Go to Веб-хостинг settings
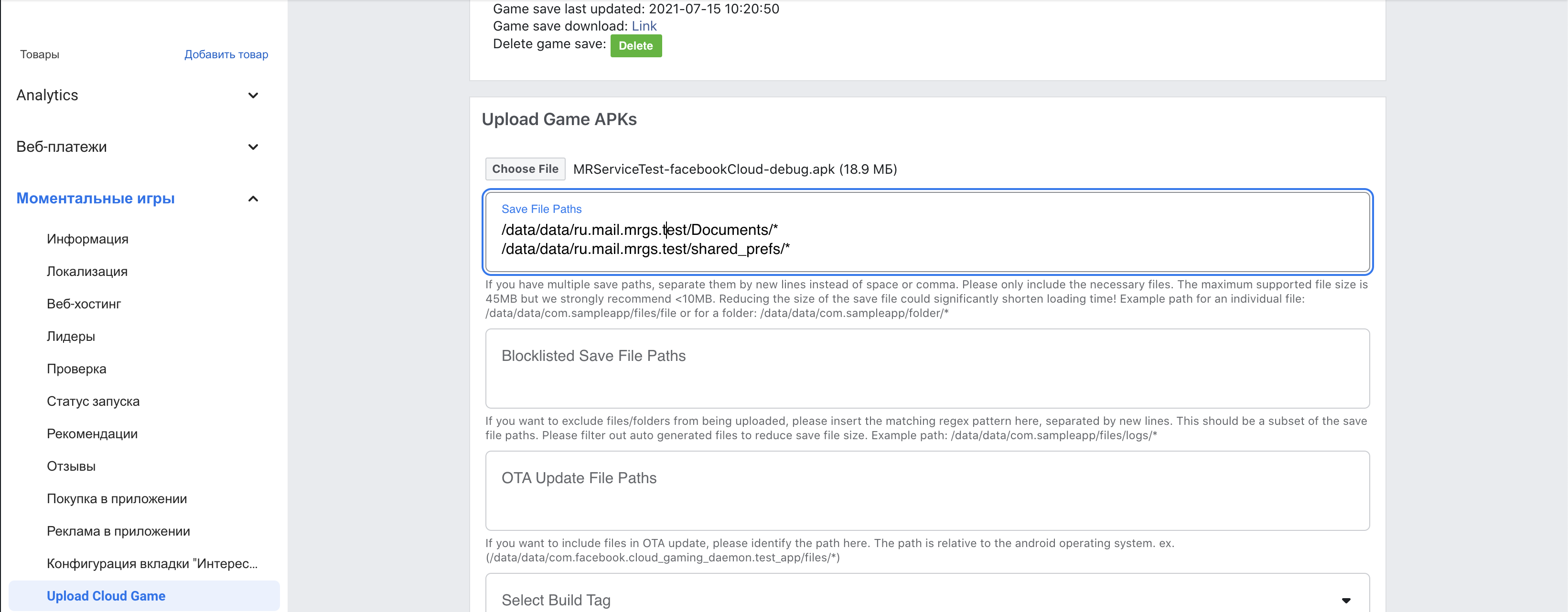 (x=85, y=304)
